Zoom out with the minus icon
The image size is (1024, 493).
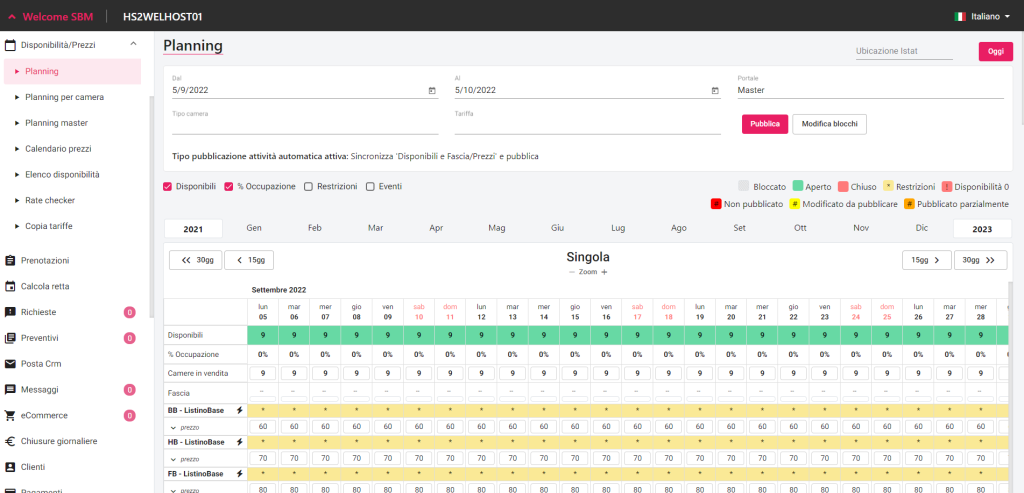572,272
